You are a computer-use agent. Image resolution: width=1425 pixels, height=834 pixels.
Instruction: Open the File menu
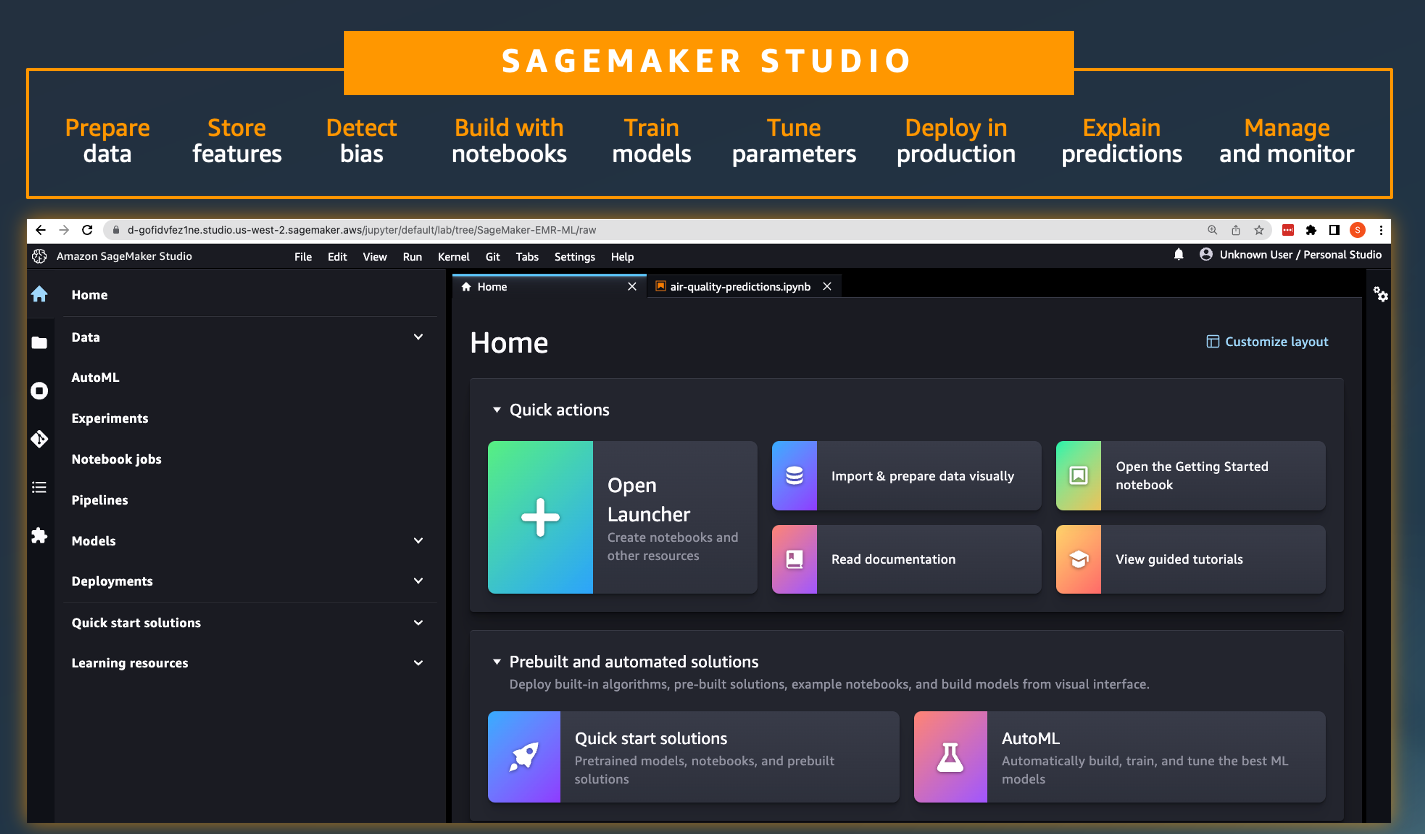coord(303,257)
